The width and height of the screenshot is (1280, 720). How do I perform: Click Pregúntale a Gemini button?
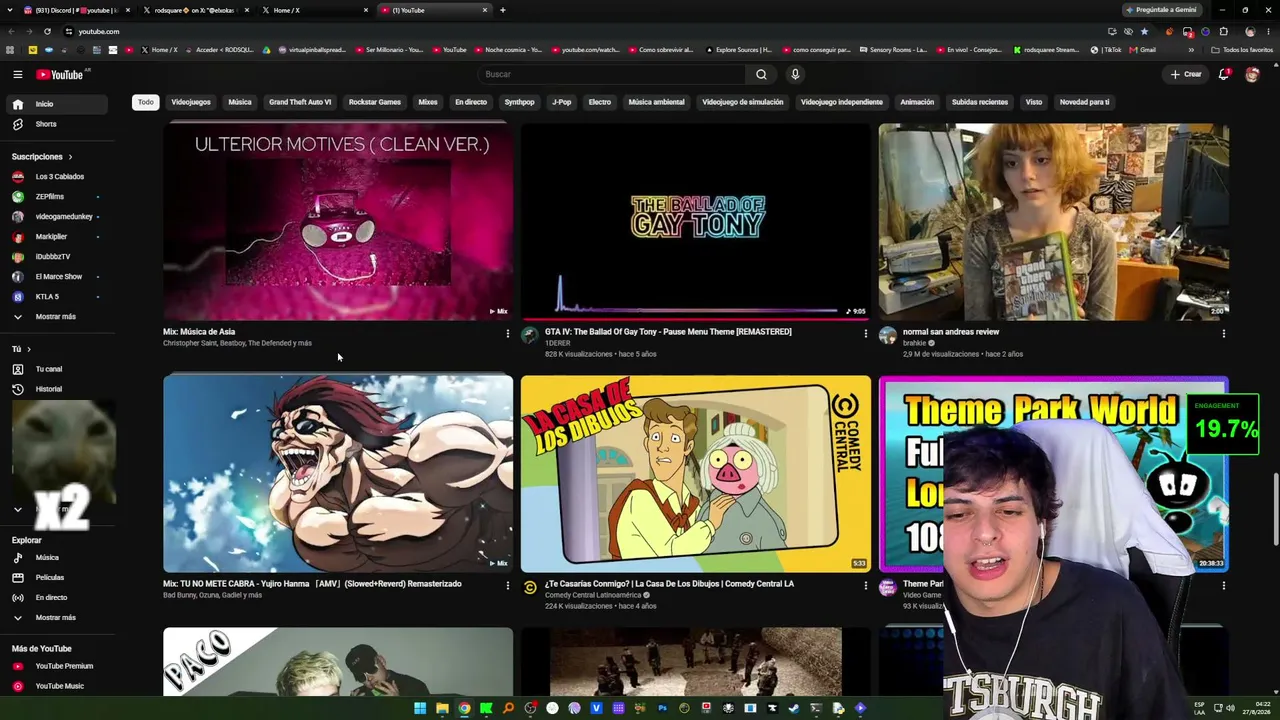(x=1161, y=10)
